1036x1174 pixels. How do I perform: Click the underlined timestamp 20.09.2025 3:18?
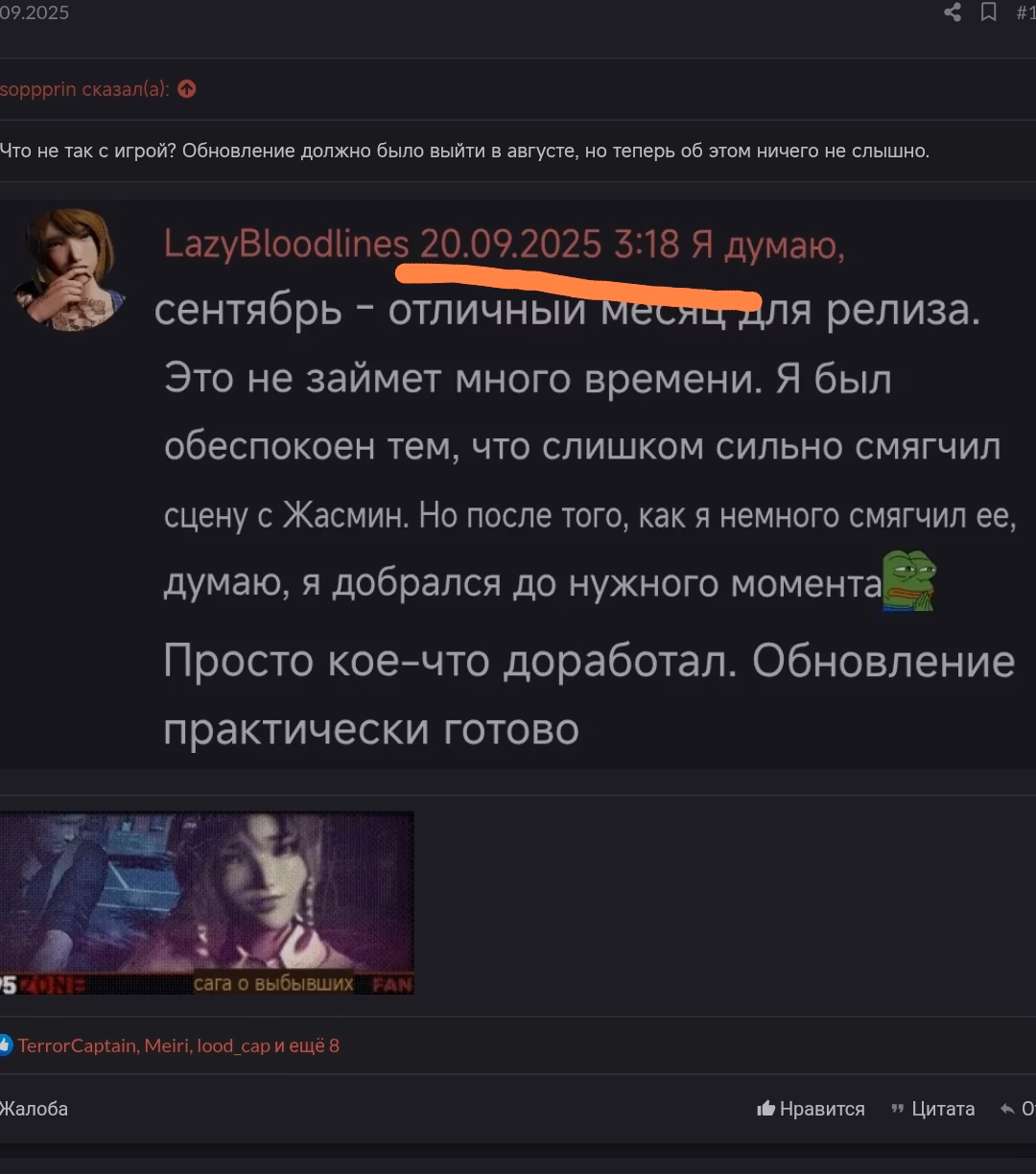click(550, 245)
